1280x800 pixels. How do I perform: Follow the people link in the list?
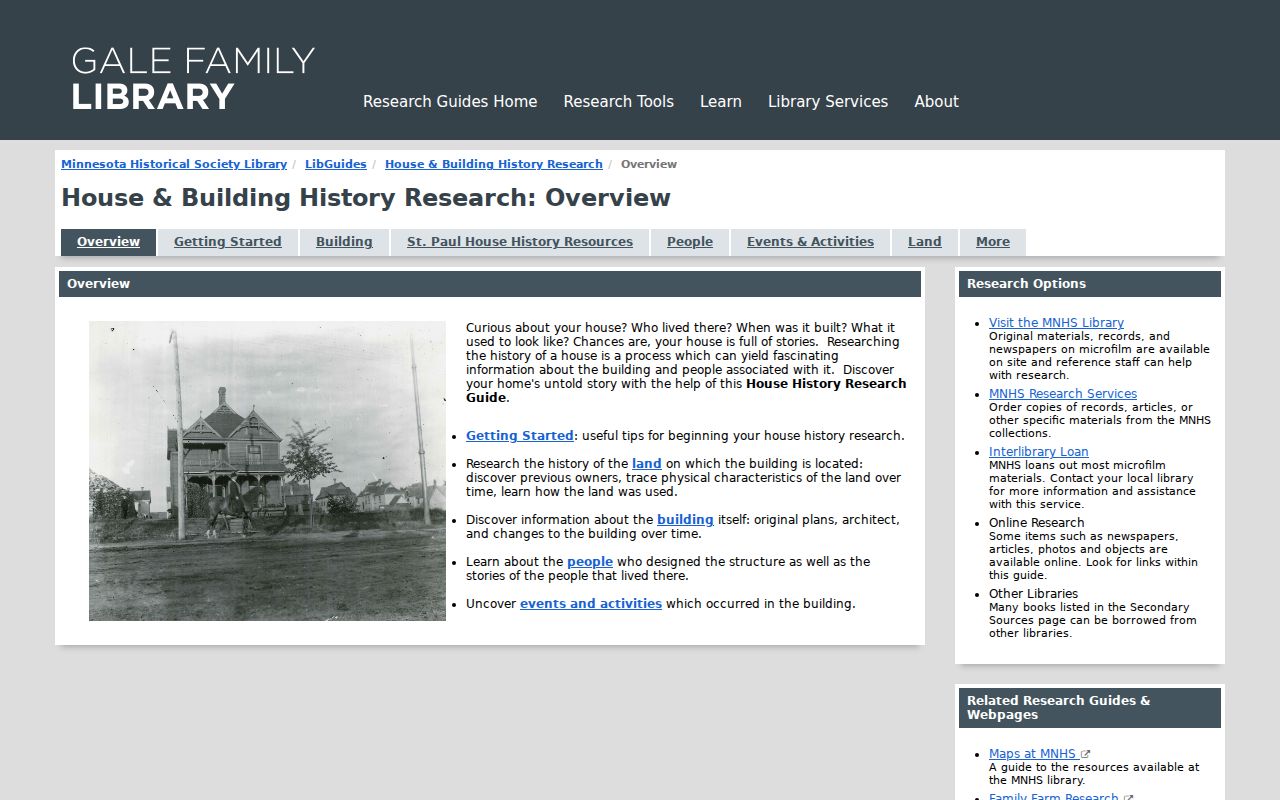590,562
